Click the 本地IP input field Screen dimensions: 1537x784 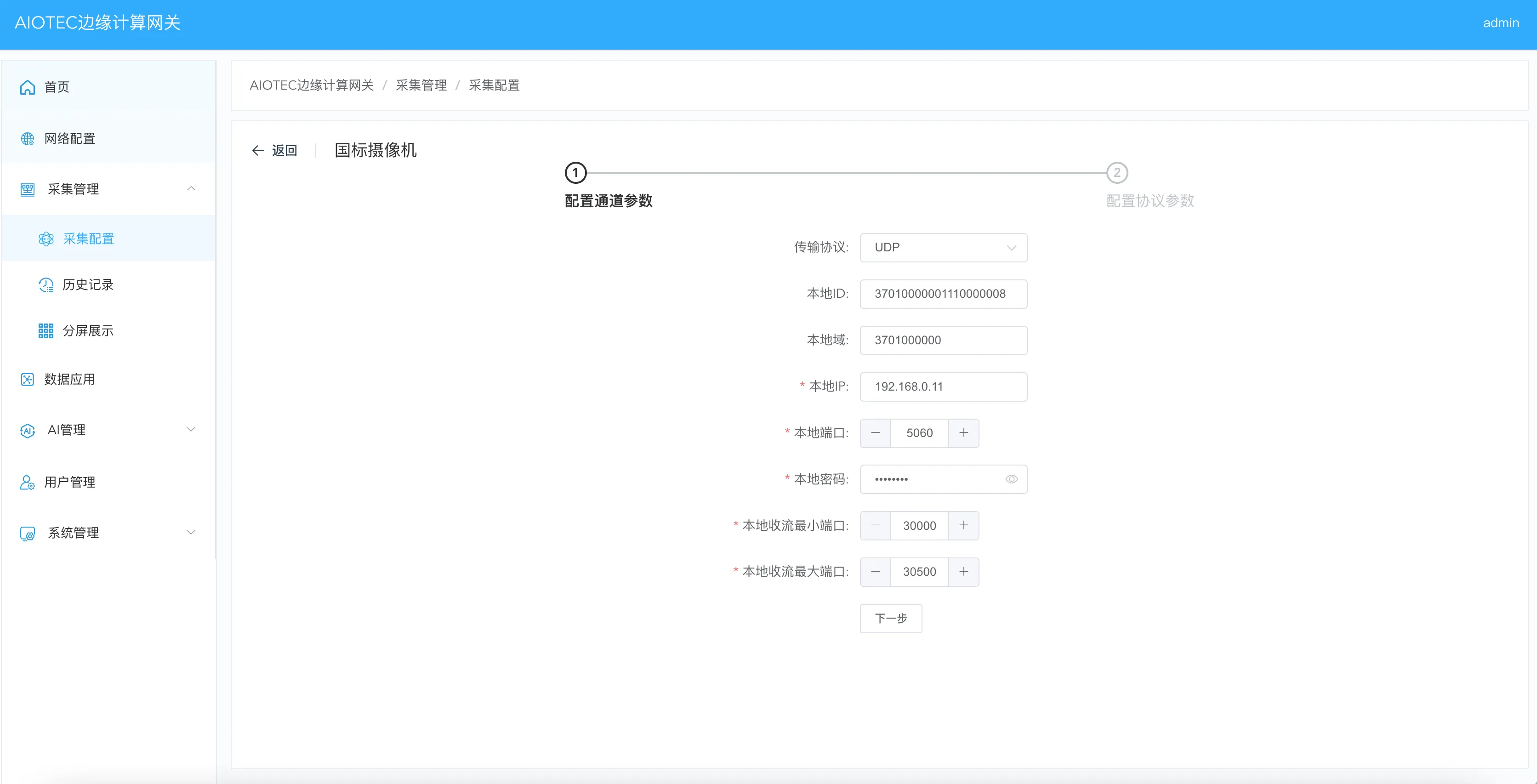click(943, 386)
